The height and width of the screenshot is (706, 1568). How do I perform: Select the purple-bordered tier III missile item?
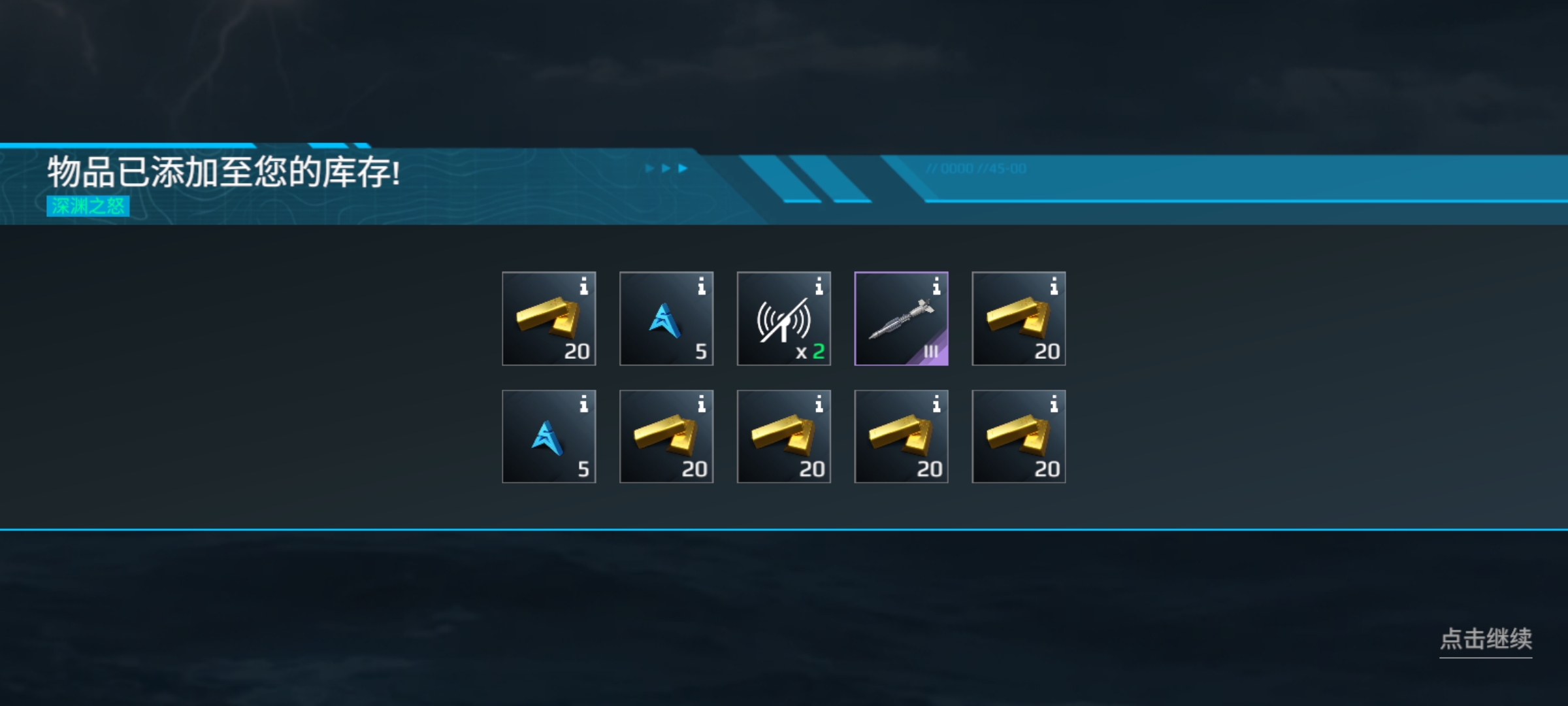pos(902,318)
